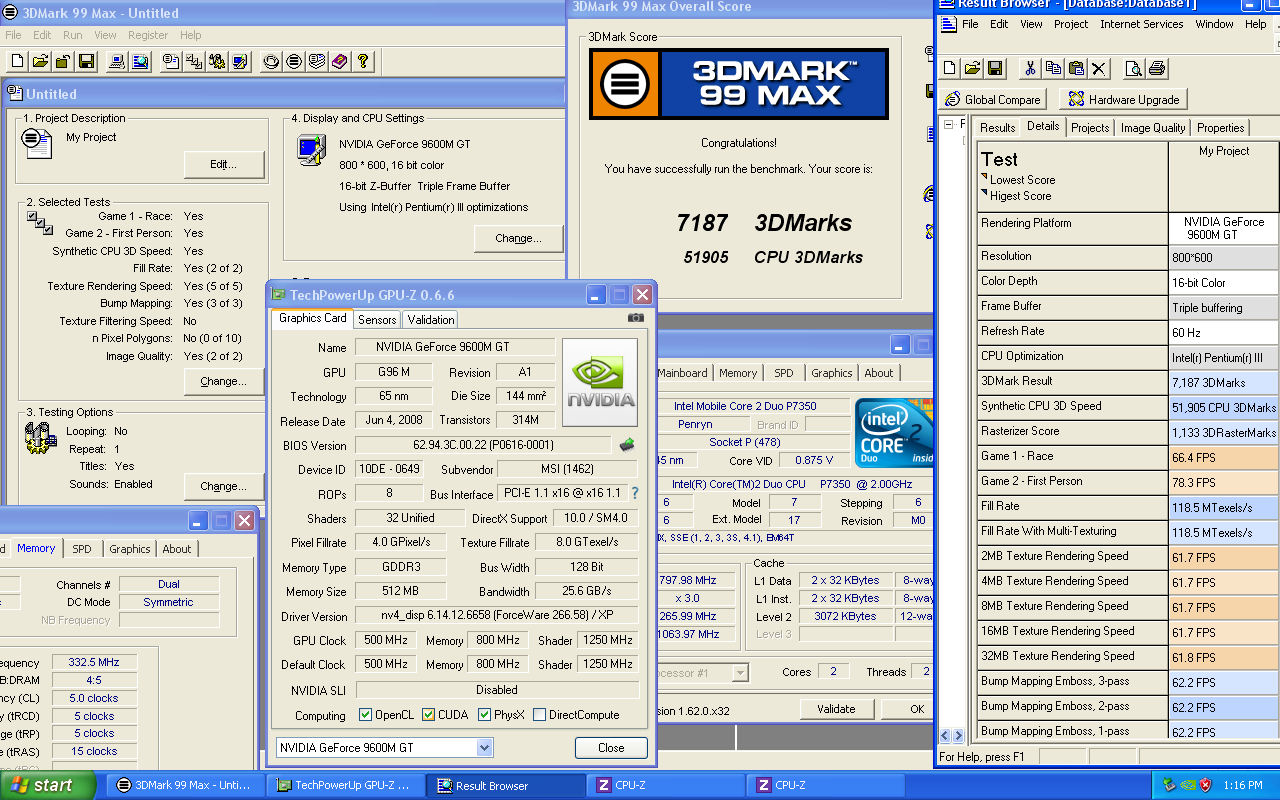The height and width of the screenshot is (800, 1280).
Task: Open the Results tab in Result Browser
Action: click(x=997, y=128)
